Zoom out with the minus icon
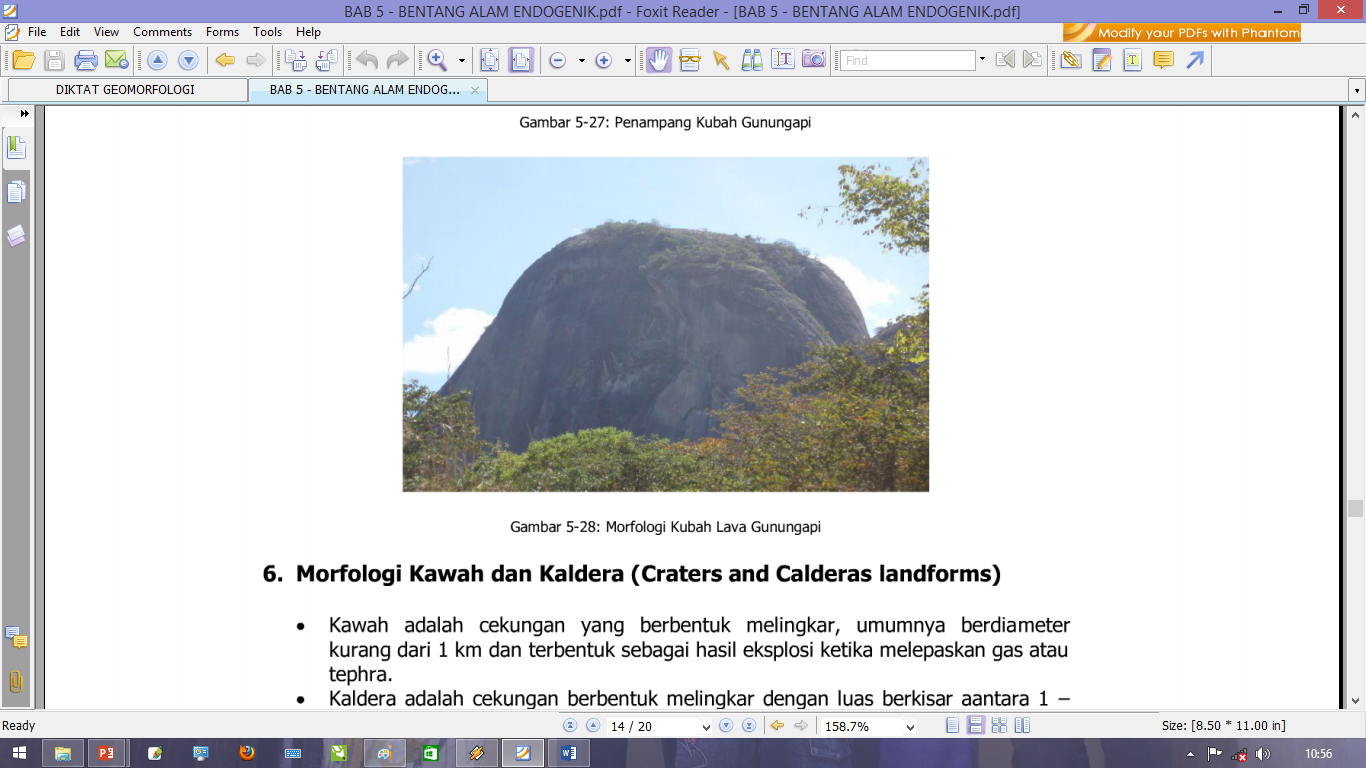1366x768 pixels. click(x=558, y=61)
